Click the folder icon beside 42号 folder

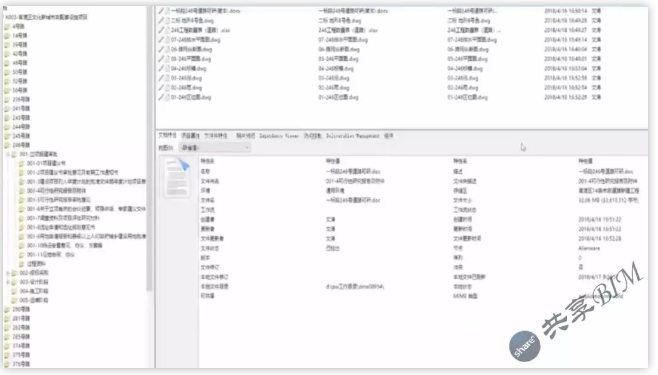tap(7, 54)
